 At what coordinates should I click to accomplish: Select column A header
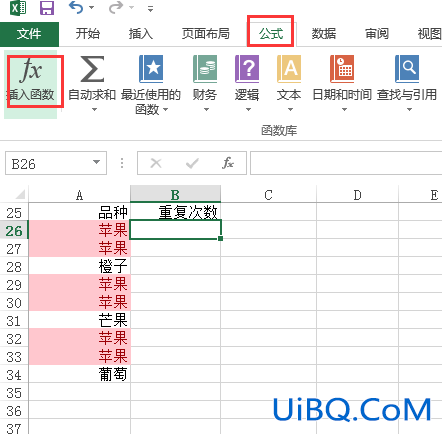(79, 195)
